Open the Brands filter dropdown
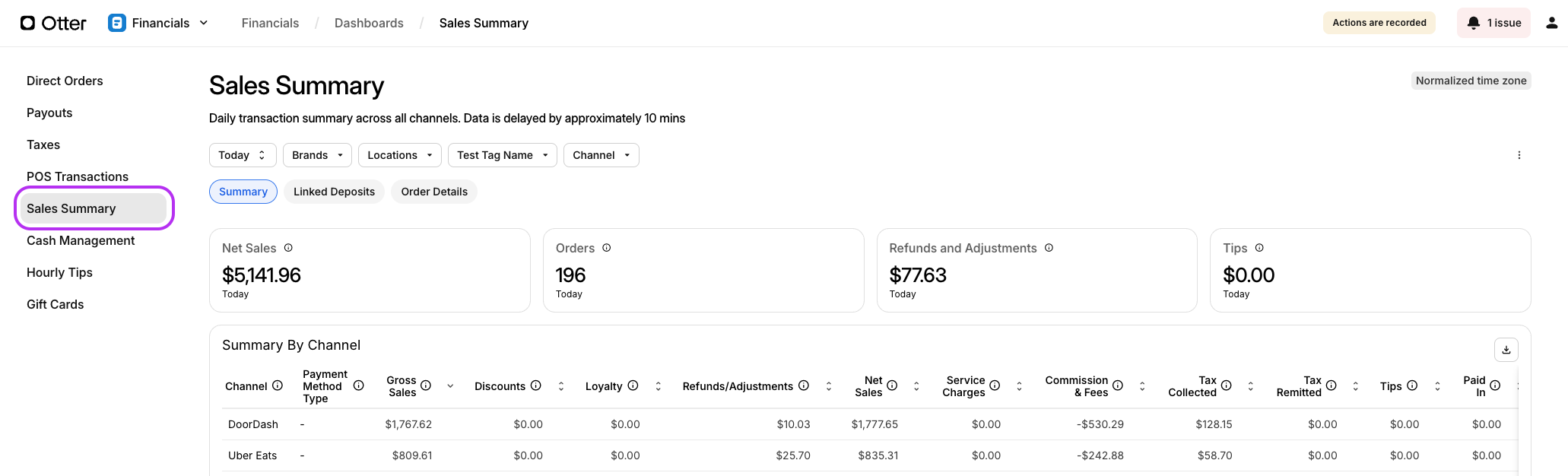 [x=317, y=155]
